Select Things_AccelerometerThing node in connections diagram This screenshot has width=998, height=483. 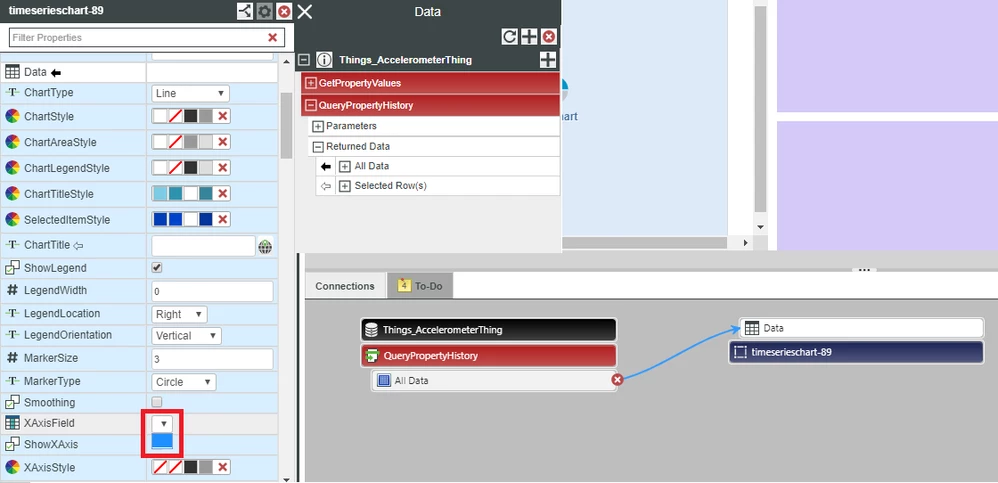[489, 330]
